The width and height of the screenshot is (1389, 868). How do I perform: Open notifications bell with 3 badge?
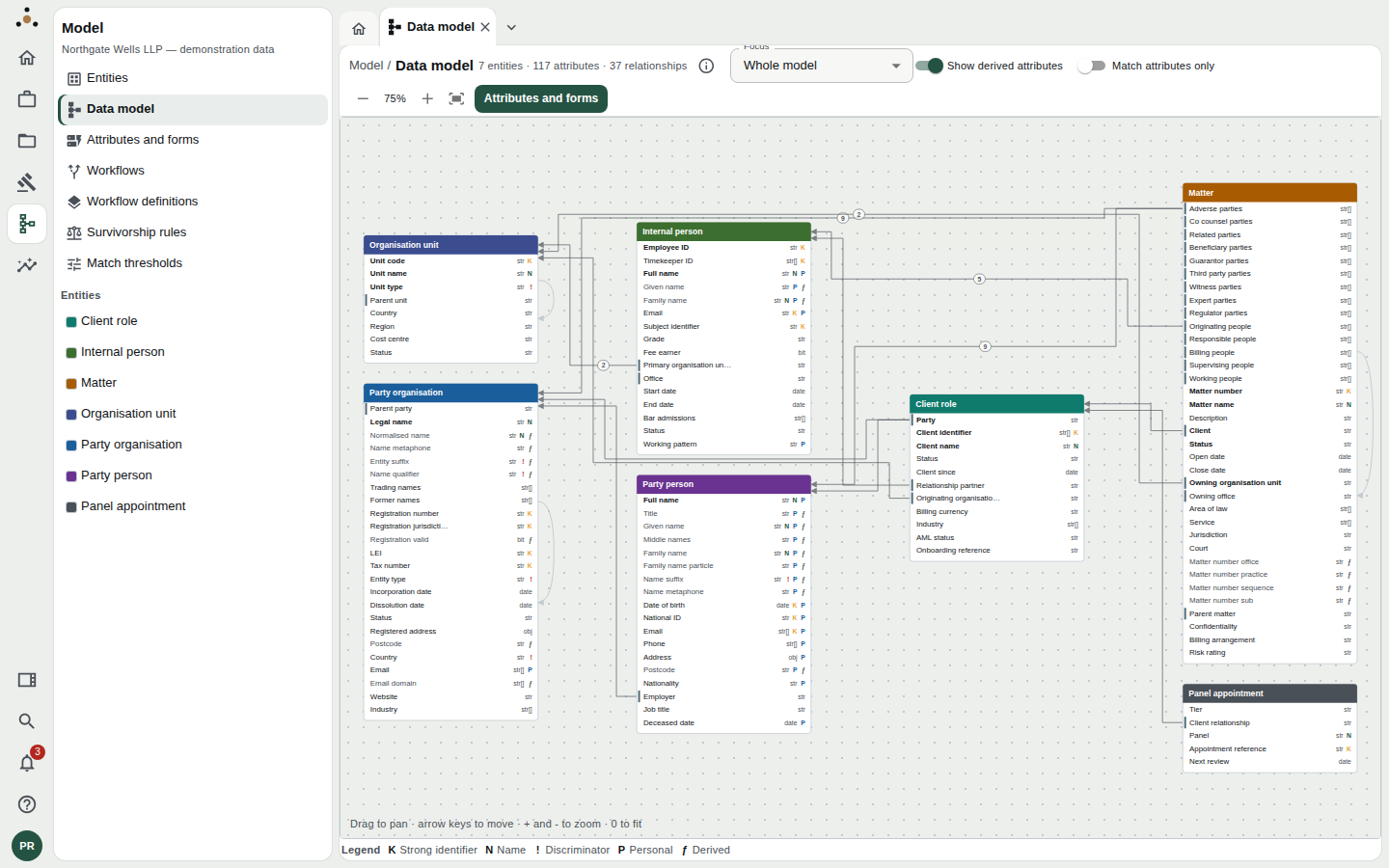tap(27, 763)
